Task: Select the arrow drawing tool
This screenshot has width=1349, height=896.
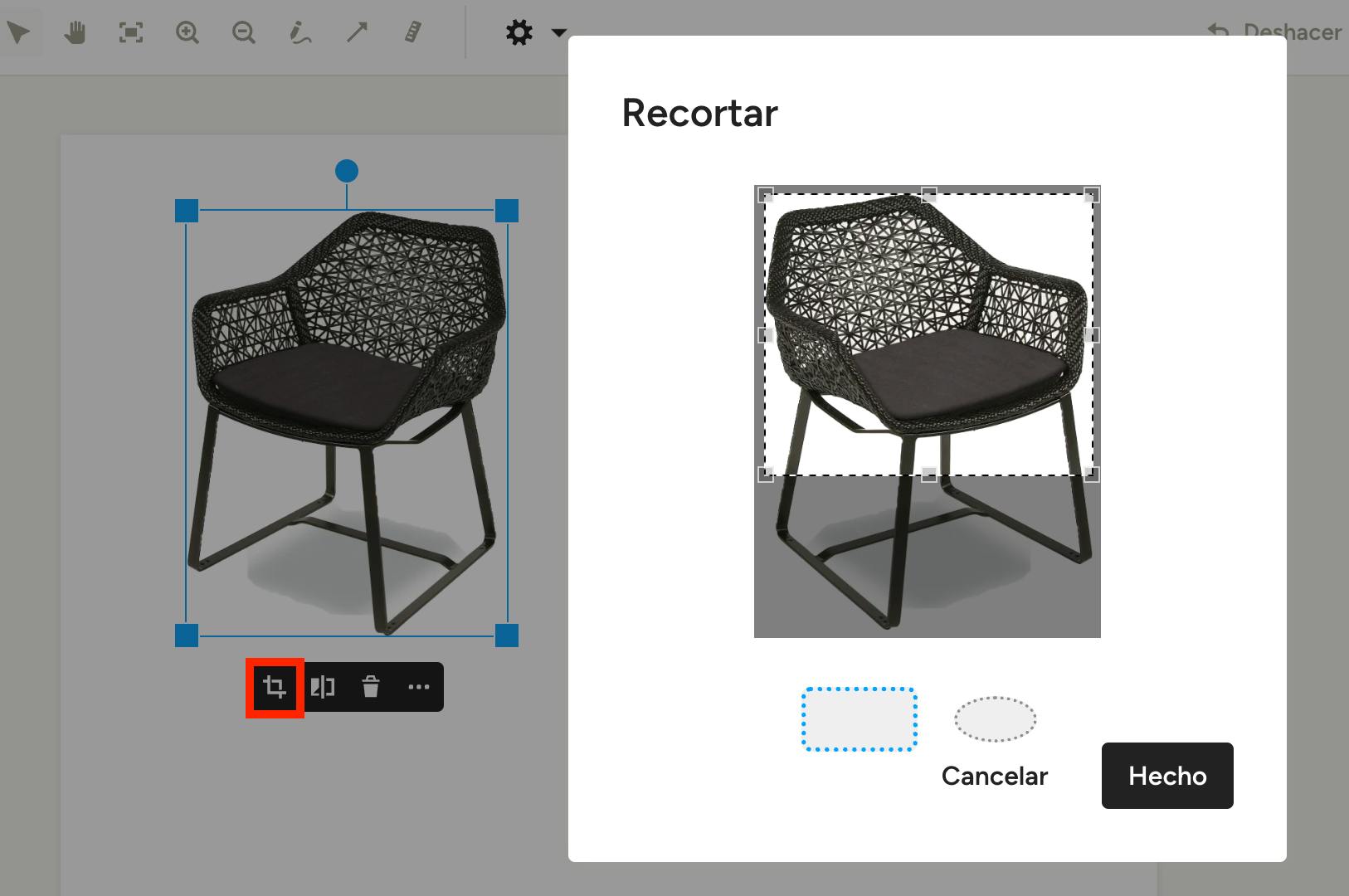Action: [x=357, y=33]
